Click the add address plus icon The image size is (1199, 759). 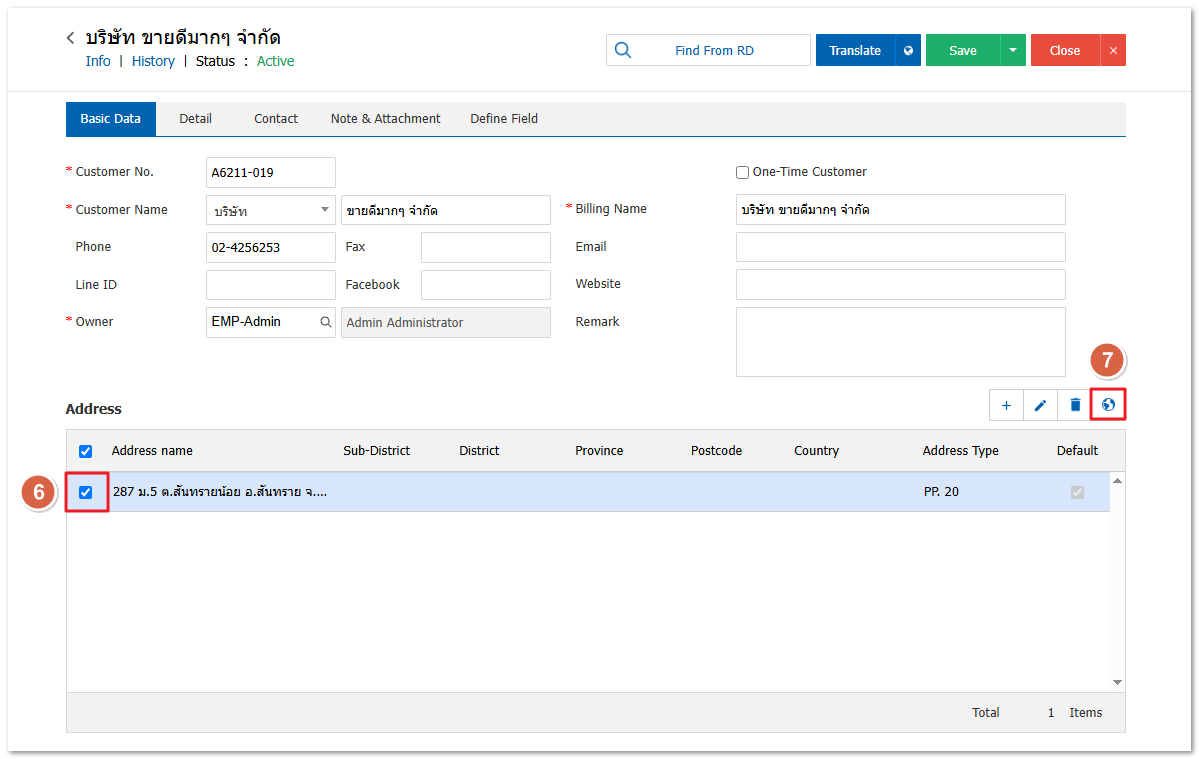(x=1006, y=405)
